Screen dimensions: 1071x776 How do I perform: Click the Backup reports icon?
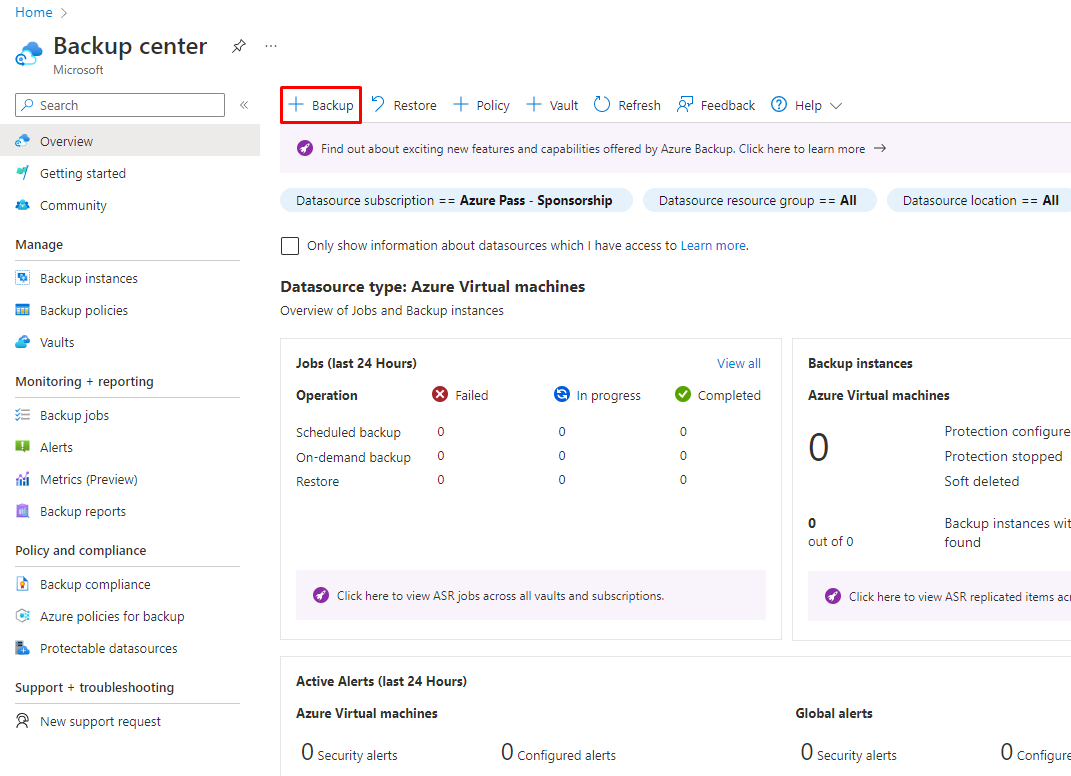coord(23,511)
